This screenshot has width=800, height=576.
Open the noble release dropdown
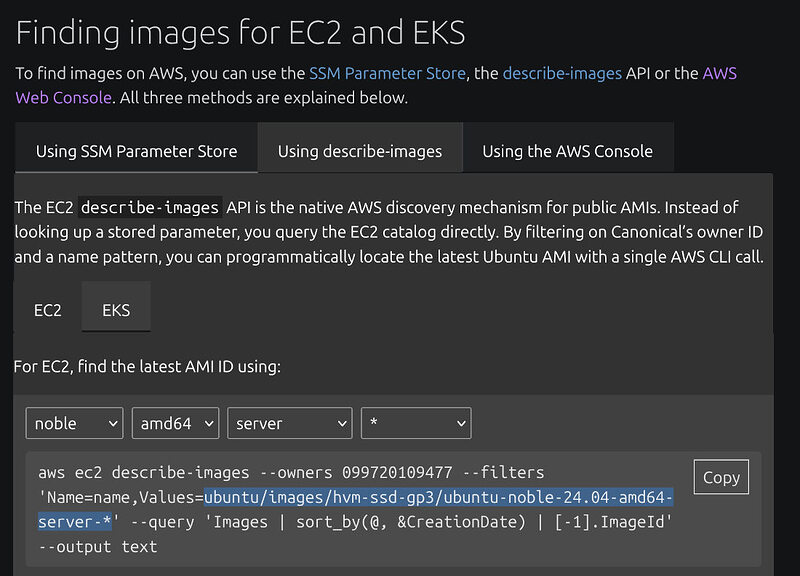[74, 423]
